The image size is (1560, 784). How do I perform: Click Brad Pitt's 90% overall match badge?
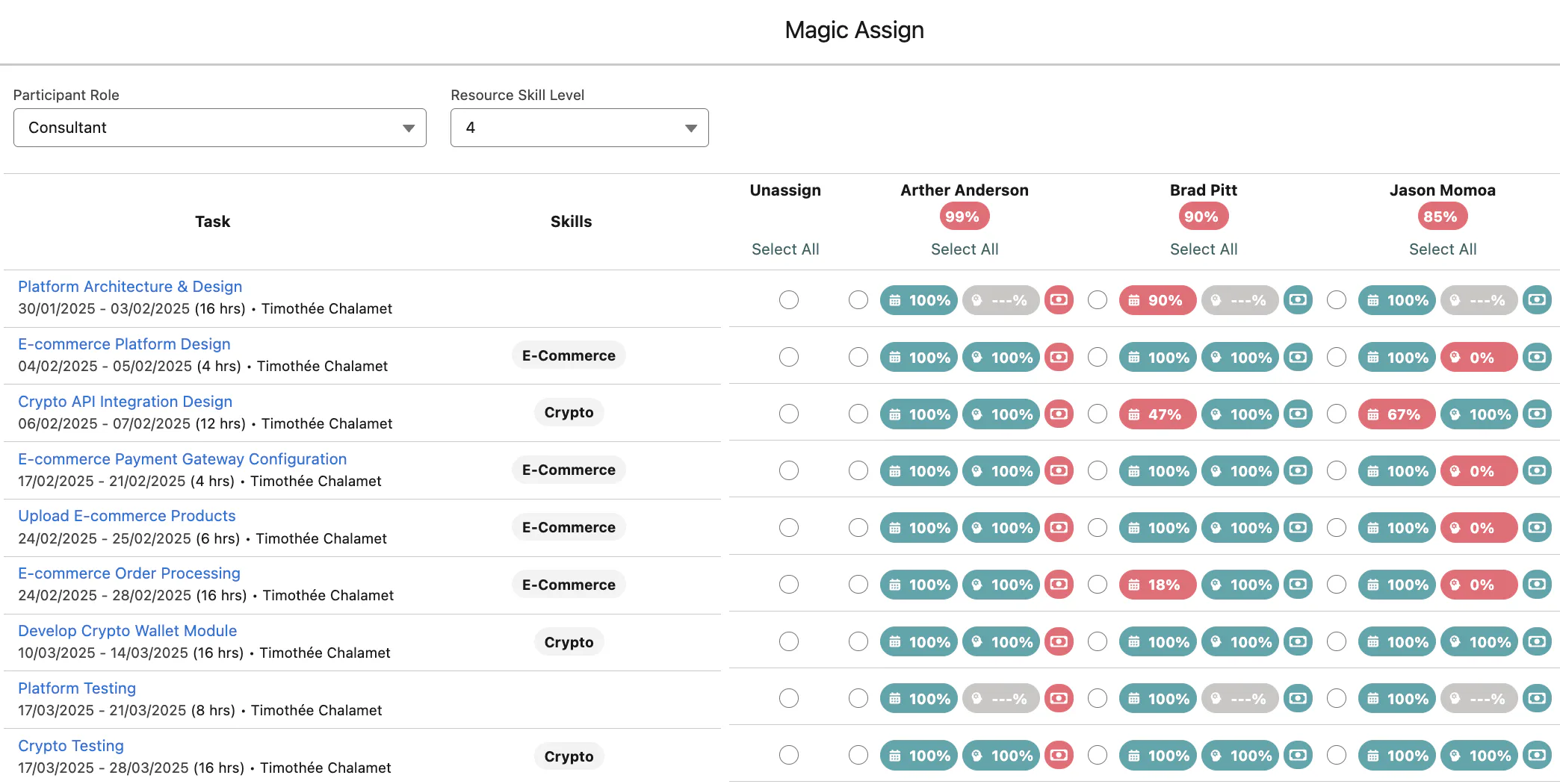1203,217
